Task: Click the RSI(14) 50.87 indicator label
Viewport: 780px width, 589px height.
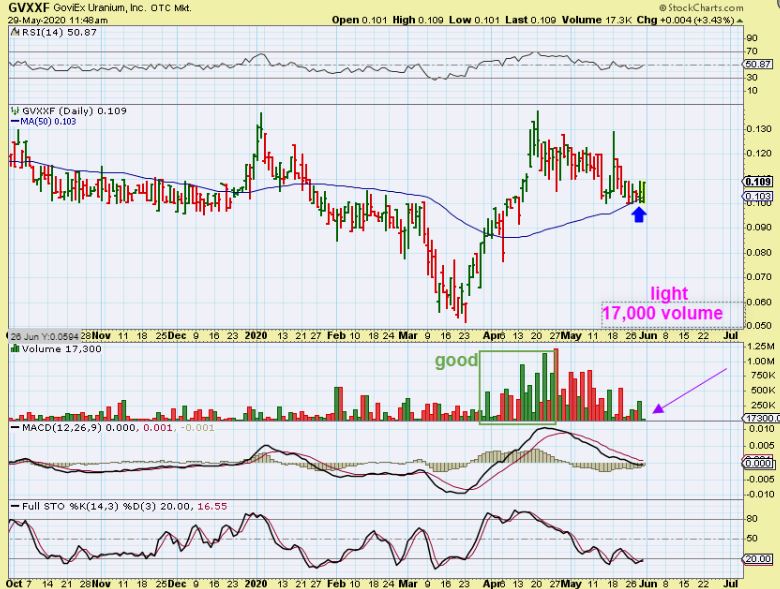Action: coord(59,32)
